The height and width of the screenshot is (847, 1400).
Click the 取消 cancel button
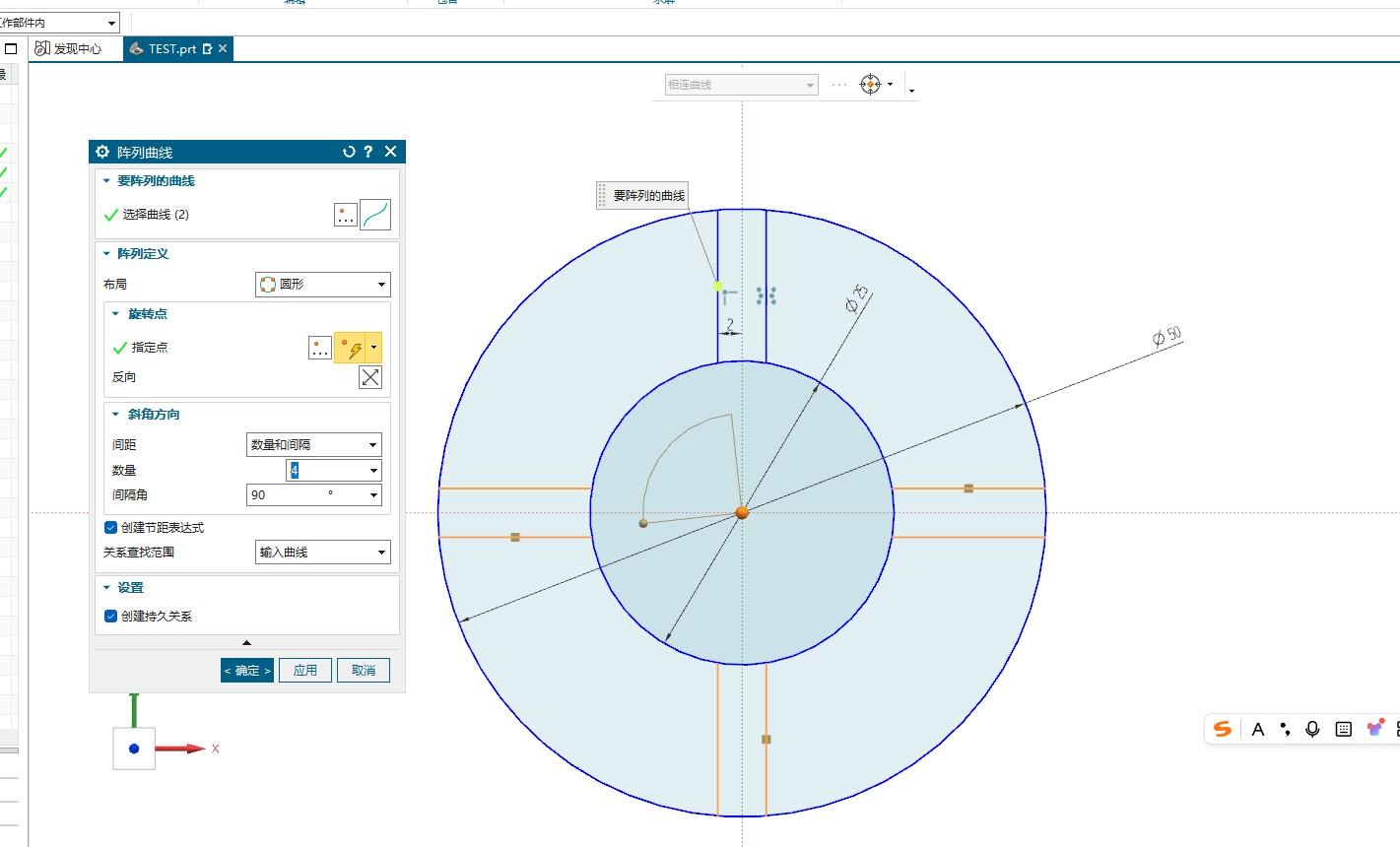[x=364, y=671]
